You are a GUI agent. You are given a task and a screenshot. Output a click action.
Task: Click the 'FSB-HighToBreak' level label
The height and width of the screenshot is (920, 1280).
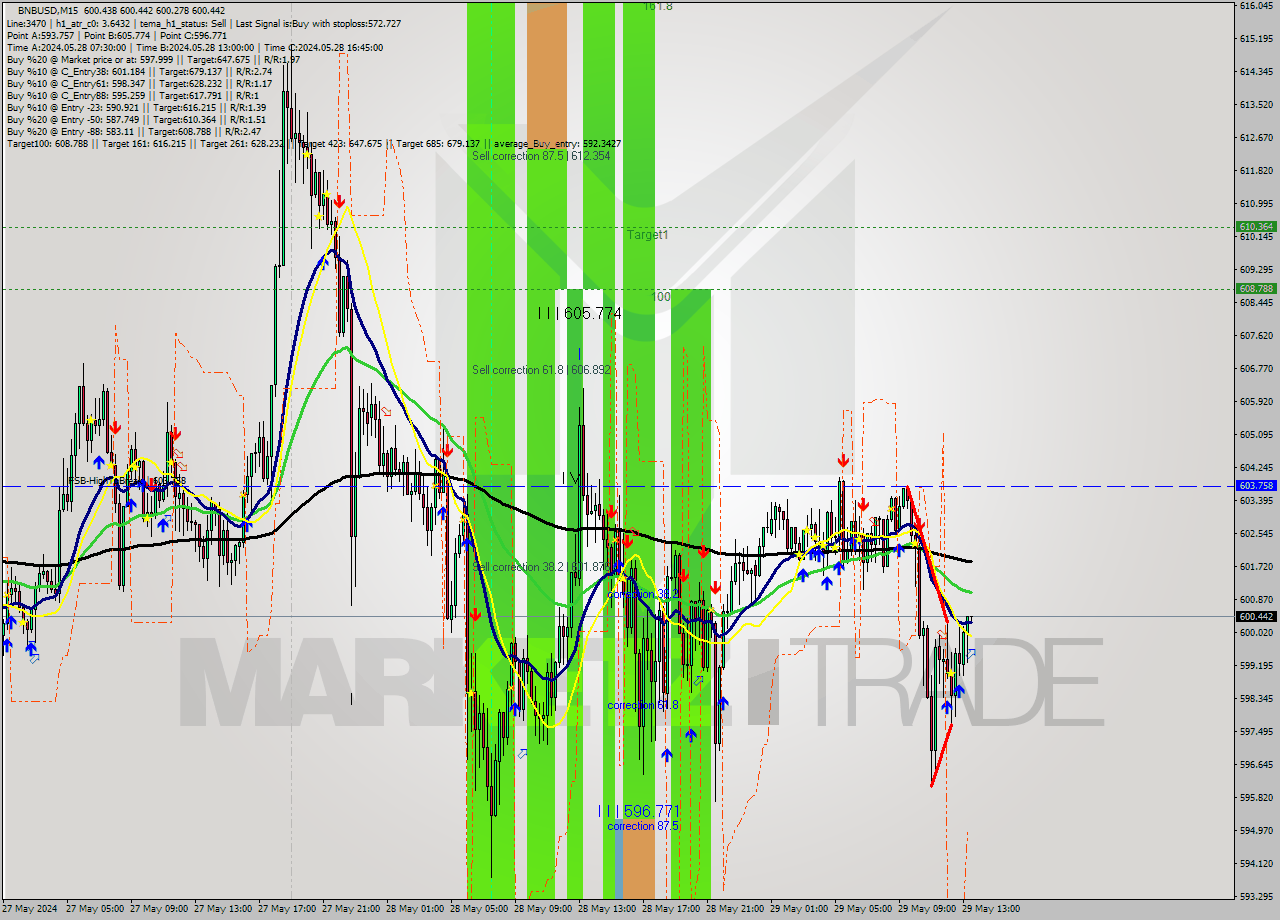point(127,481)
